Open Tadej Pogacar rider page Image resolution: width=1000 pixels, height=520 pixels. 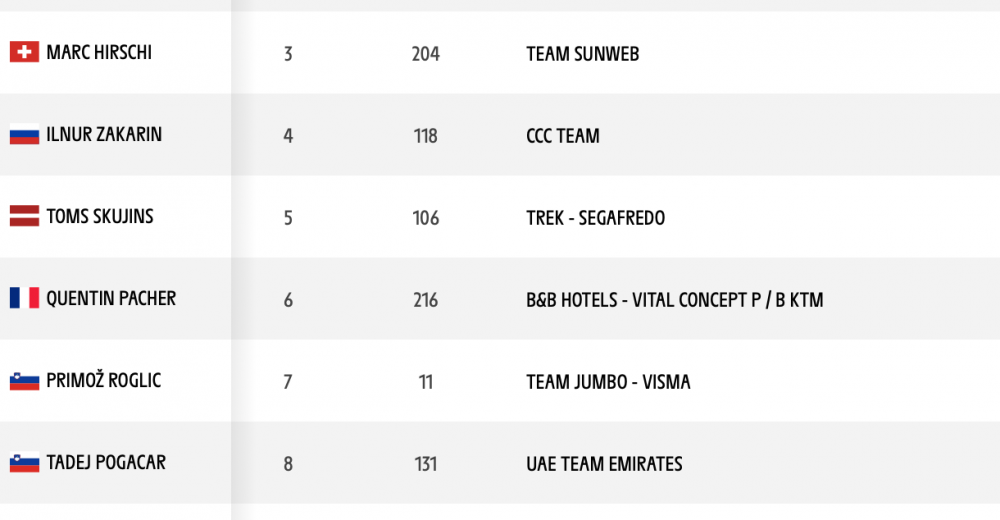pyautogui.click(x=106, y=463)
